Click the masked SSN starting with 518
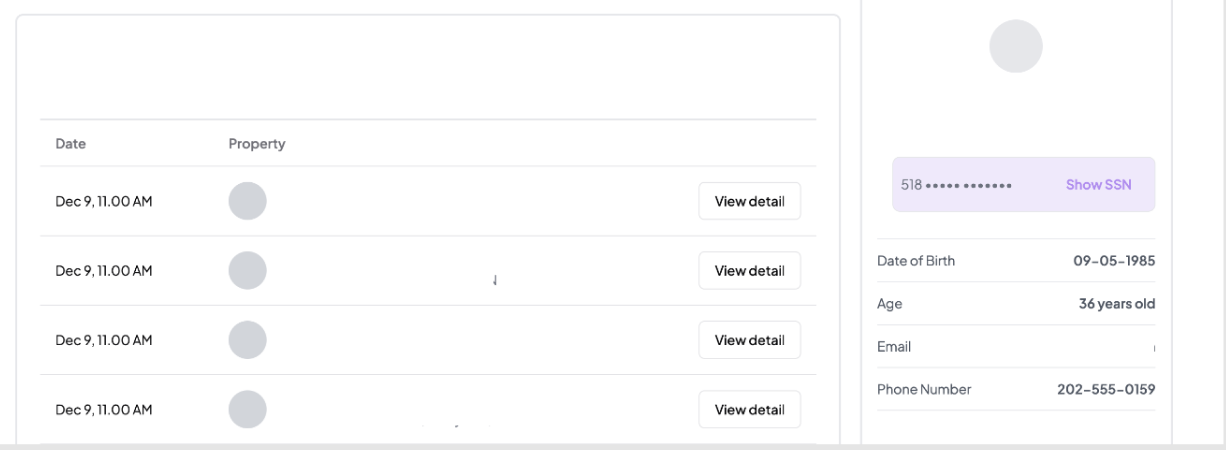1226x450 pixels. point(957,185)
